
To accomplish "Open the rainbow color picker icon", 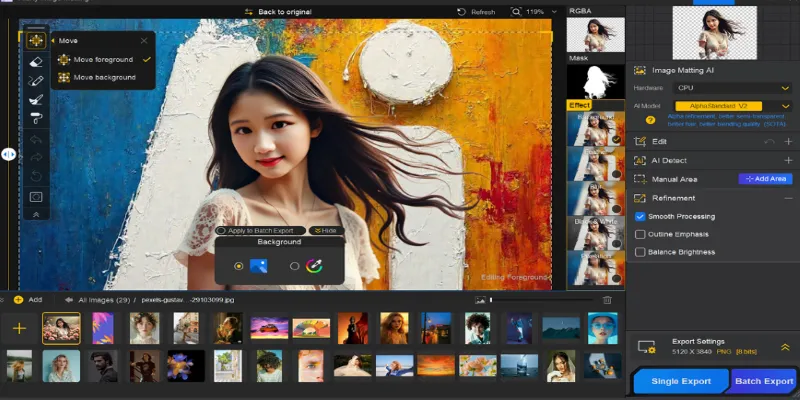I will click(x=314, y=266).
